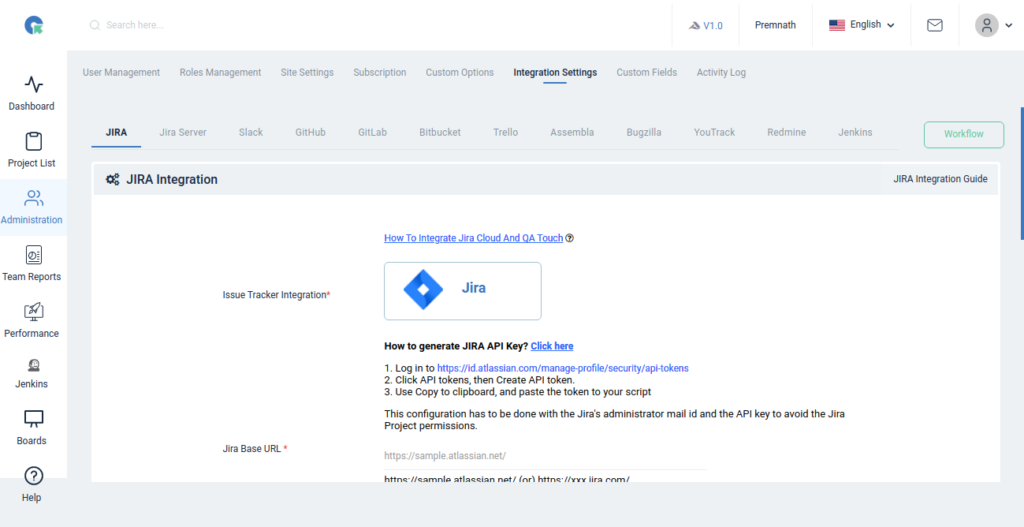The image size is (1024, 527).
Task: Click the help icon beside integration link
Action: pos(570,239)
